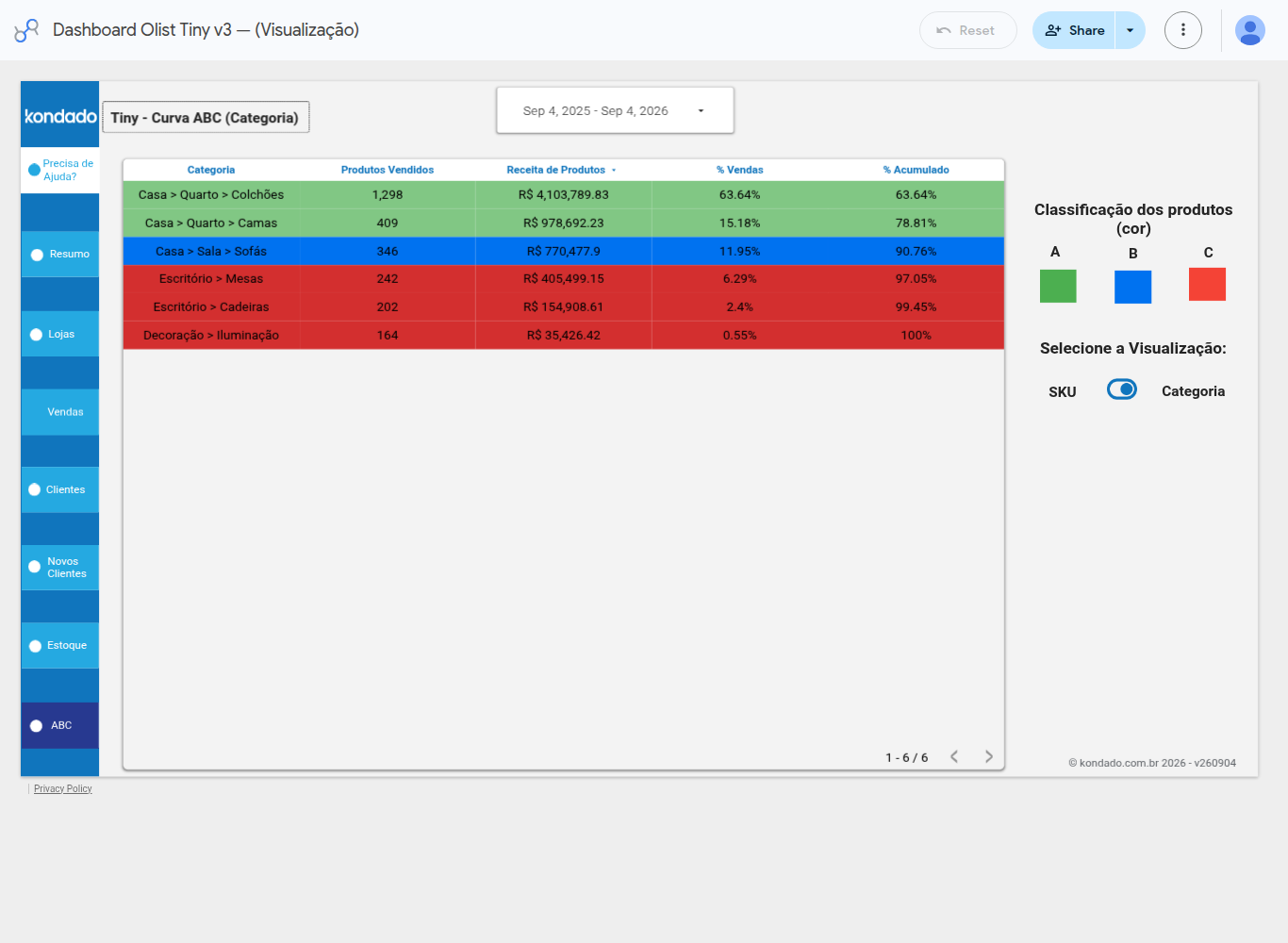This screenshot has height=943, width=1288.
Task: Open the Novos Clientes sidebar tab
Action: click(x=60, y=568)
